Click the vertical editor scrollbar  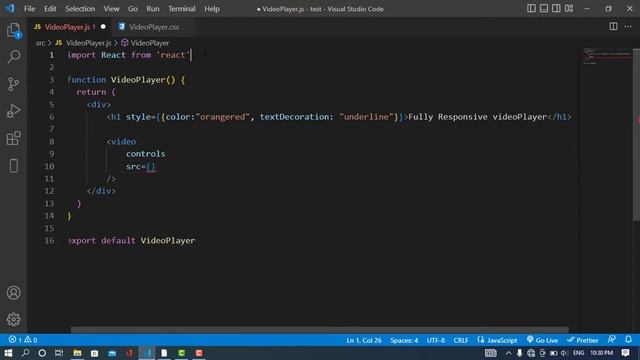(x=636, y=135)
